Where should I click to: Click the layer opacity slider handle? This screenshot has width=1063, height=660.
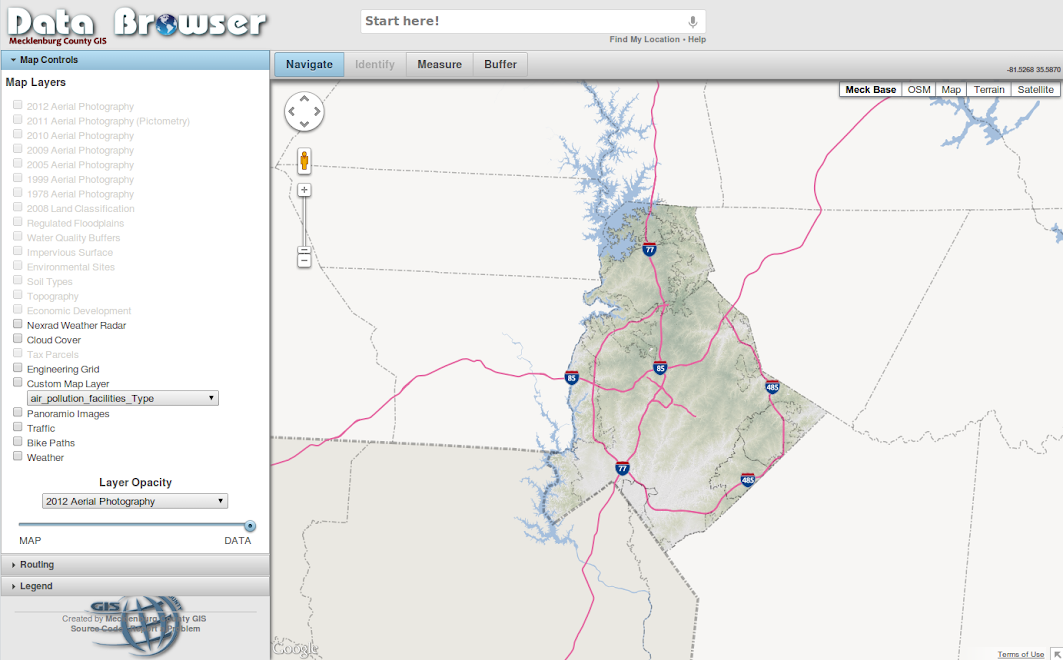tap(250, 526)
